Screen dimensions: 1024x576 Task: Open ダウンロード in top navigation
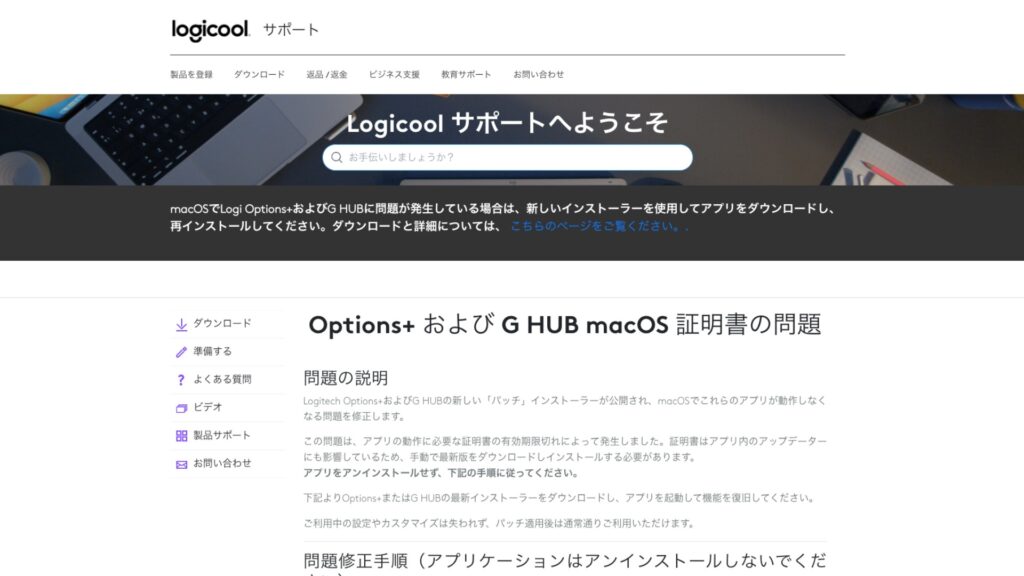(x=259, y=75)
